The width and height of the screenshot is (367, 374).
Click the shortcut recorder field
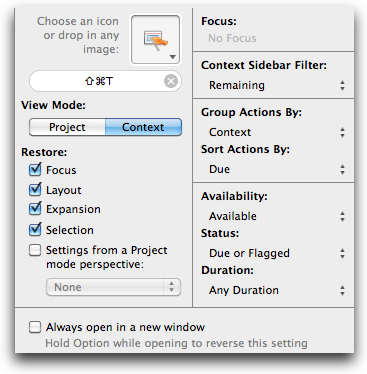tap(105, 81)
